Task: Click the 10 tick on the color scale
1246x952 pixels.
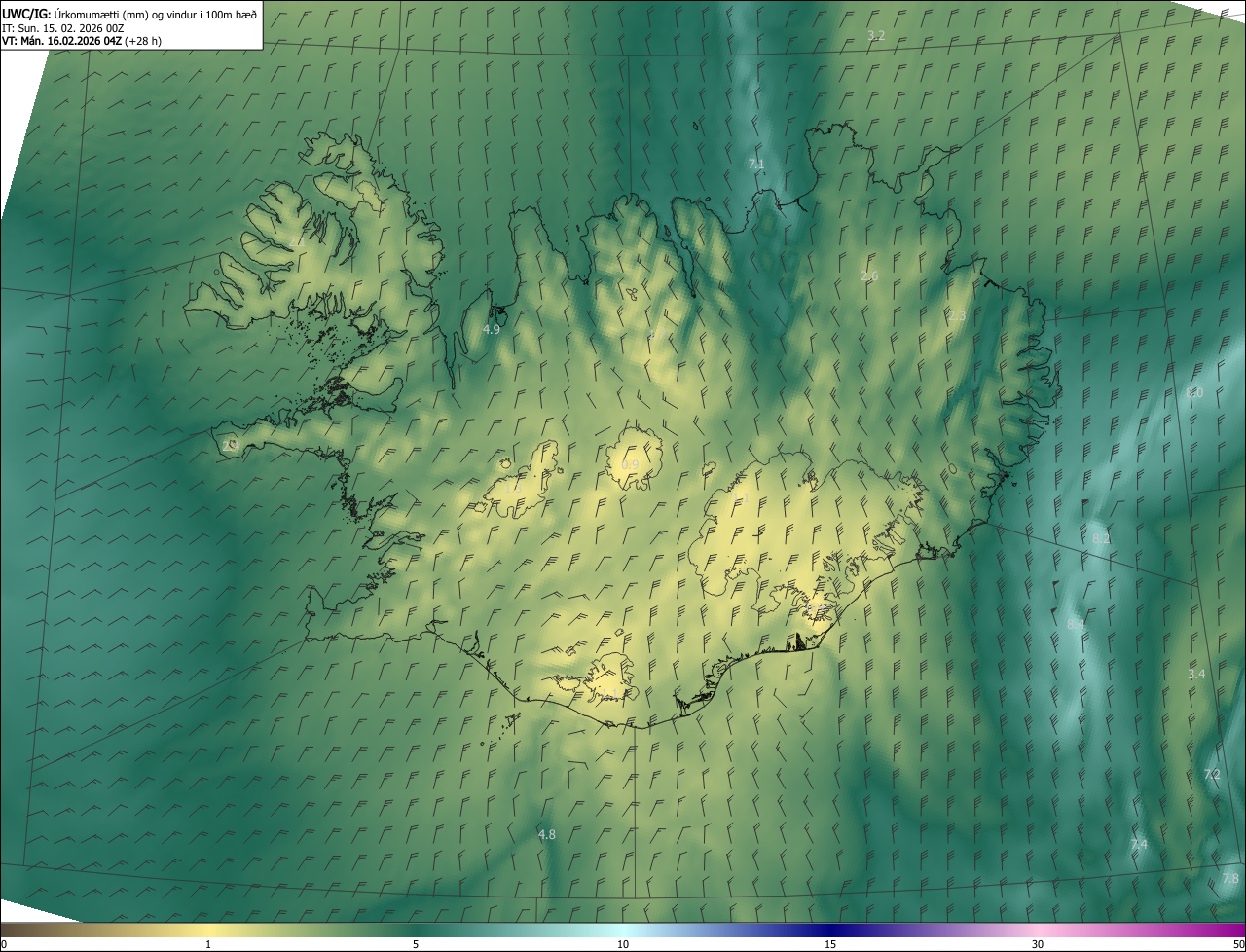Action: (623, 944)
